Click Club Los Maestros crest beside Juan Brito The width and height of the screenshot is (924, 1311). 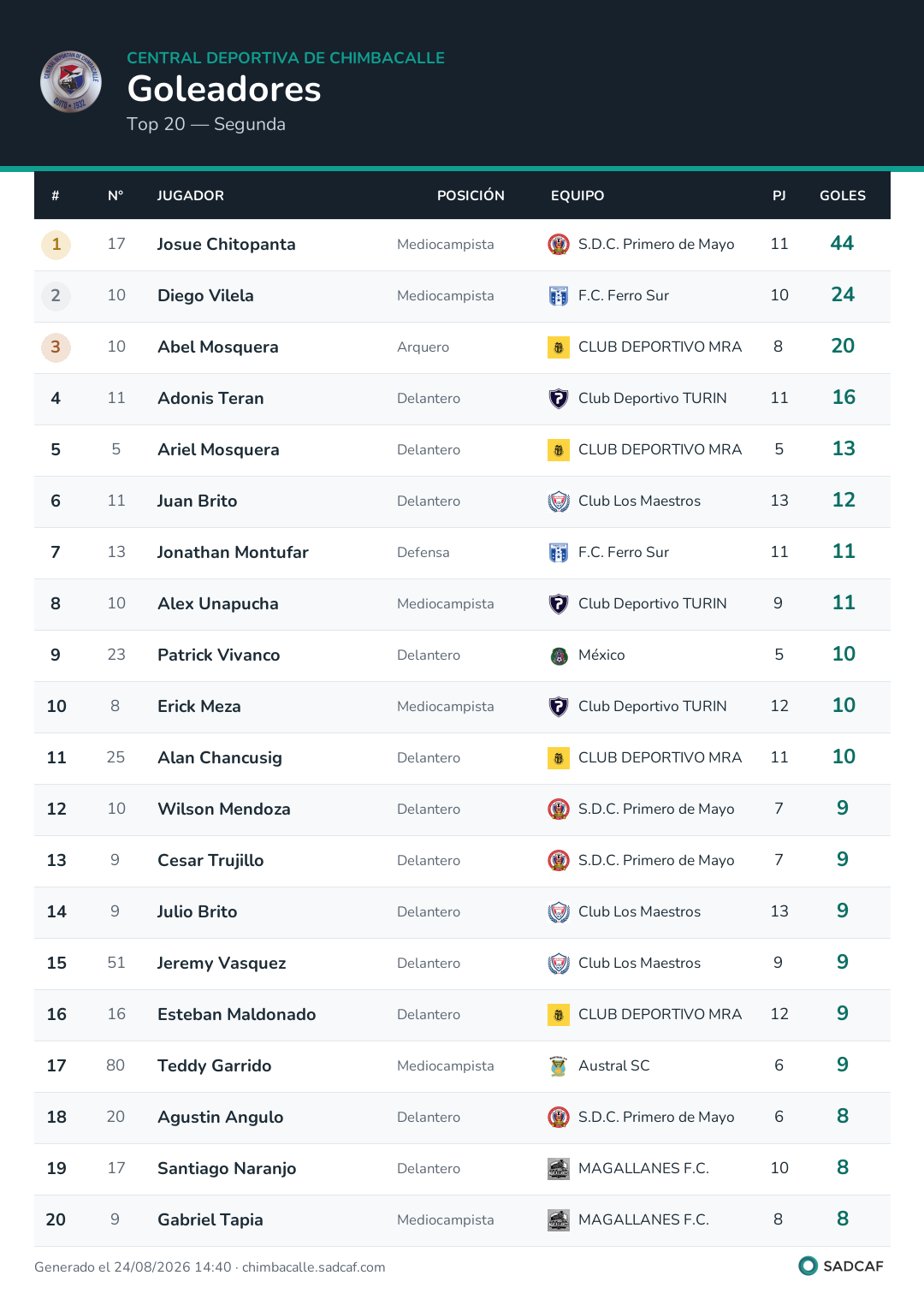point(559,501)
